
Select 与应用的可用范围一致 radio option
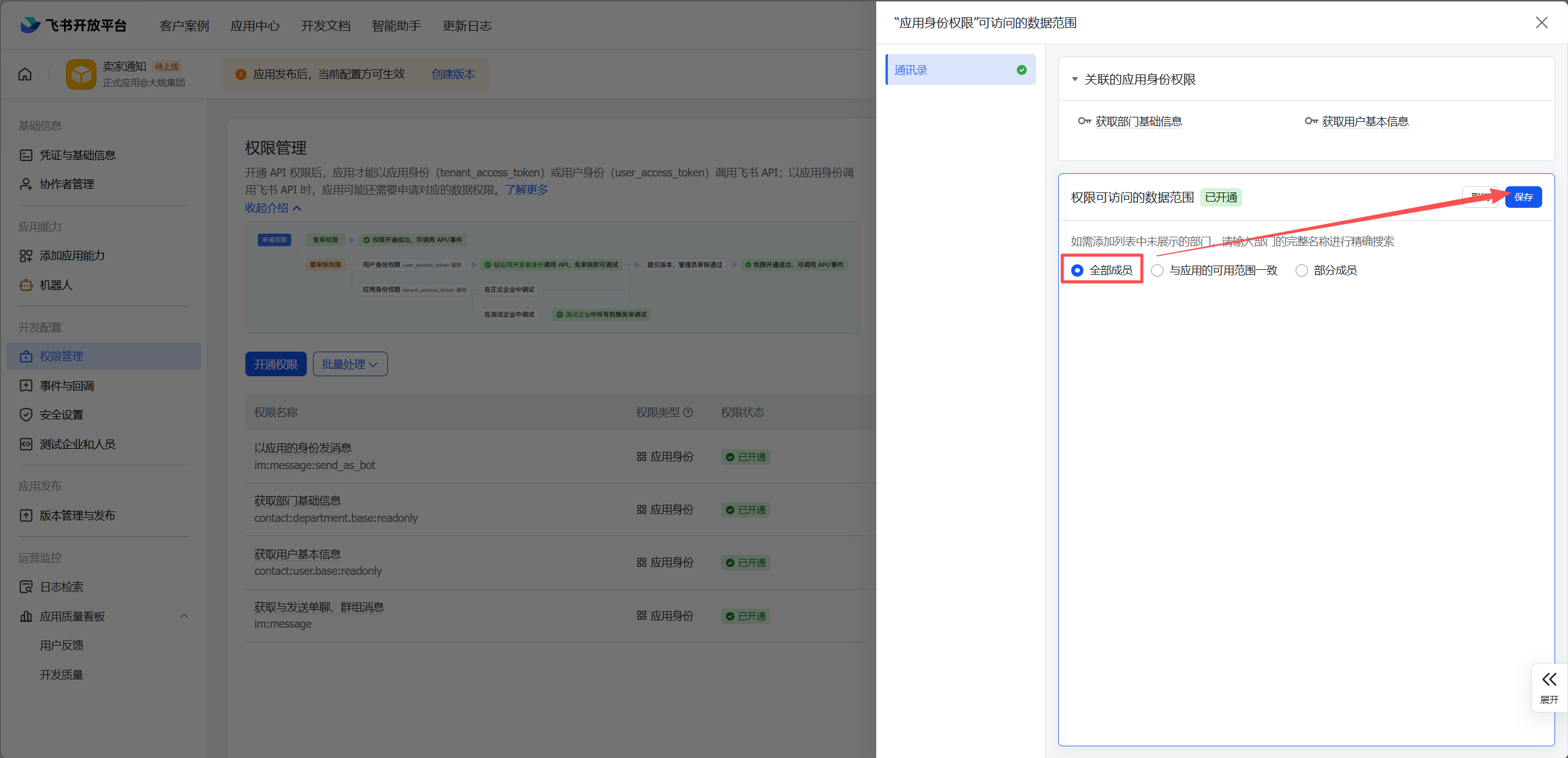1157,270
